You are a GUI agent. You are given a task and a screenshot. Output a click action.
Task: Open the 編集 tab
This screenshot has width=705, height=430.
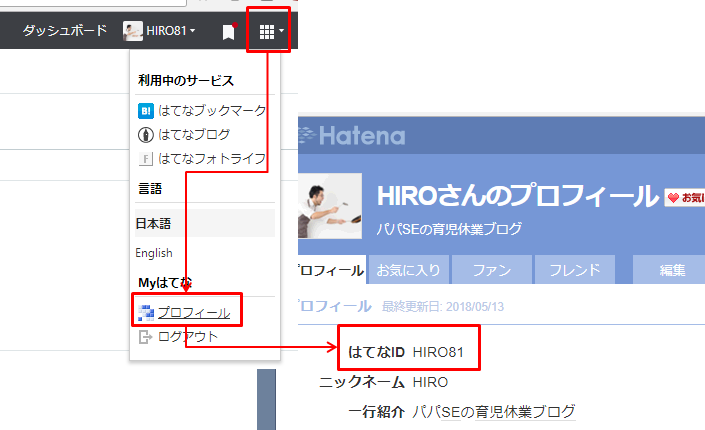pos(669,270)
